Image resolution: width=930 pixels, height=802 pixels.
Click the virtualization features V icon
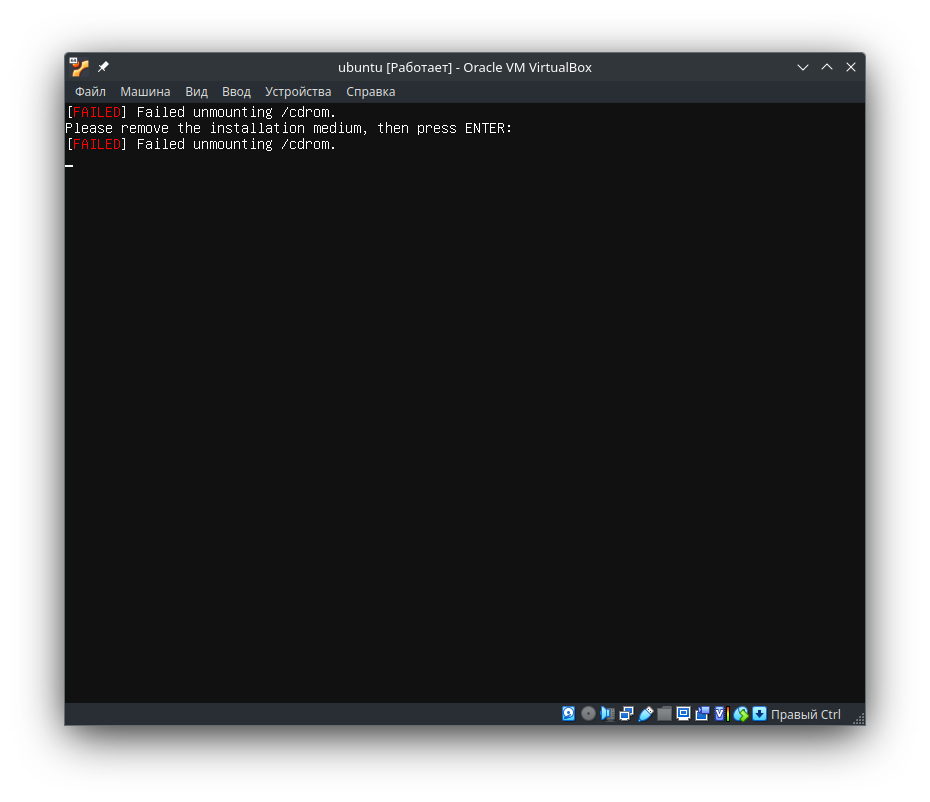click(719, 714)
